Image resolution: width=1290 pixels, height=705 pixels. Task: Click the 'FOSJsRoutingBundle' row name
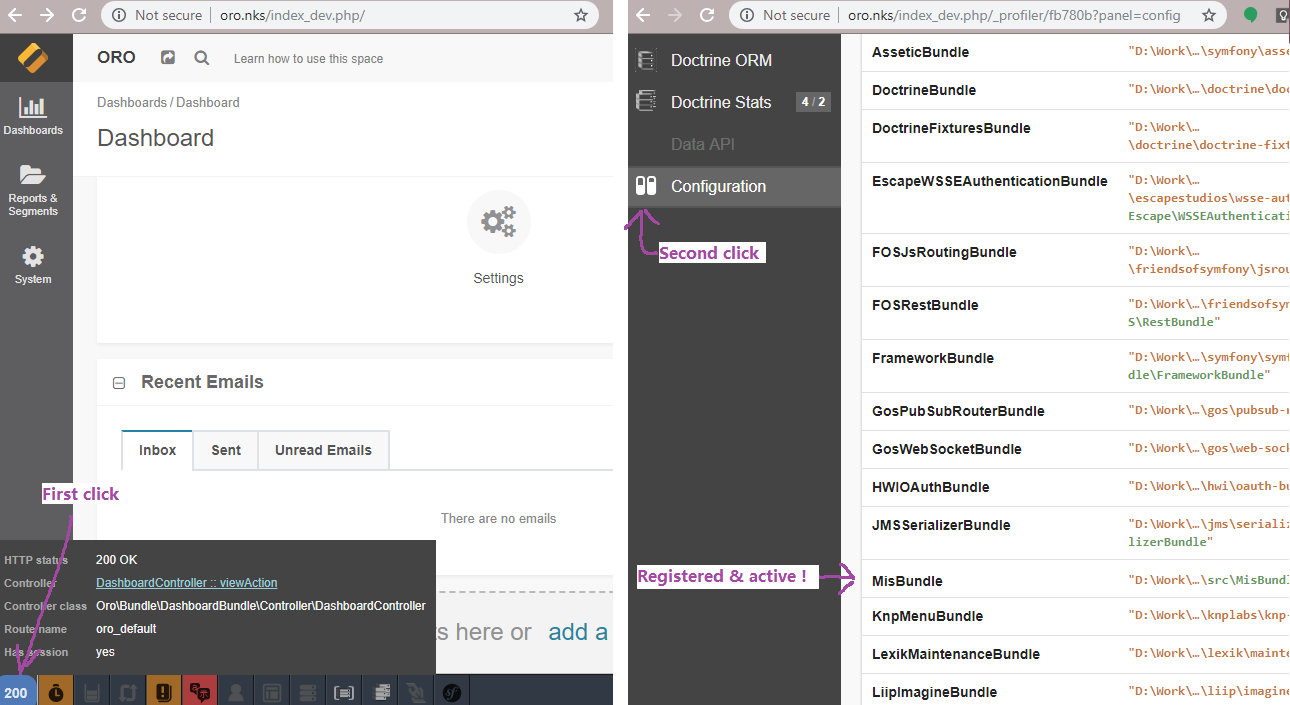coord(944,252)
